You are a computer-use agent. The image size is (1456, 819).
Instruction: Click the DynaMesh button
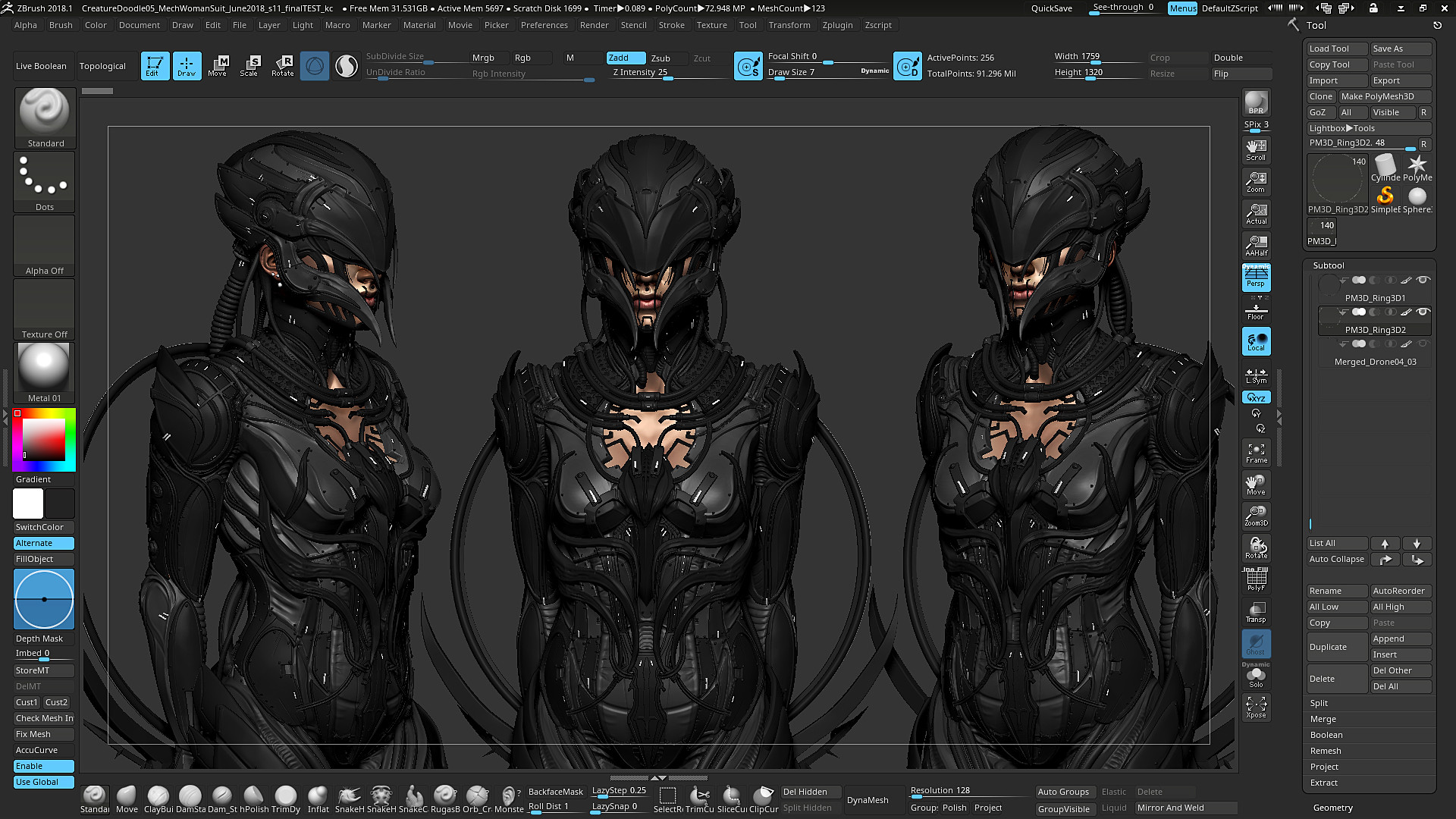pyautogui.click(x=868, y=800)
